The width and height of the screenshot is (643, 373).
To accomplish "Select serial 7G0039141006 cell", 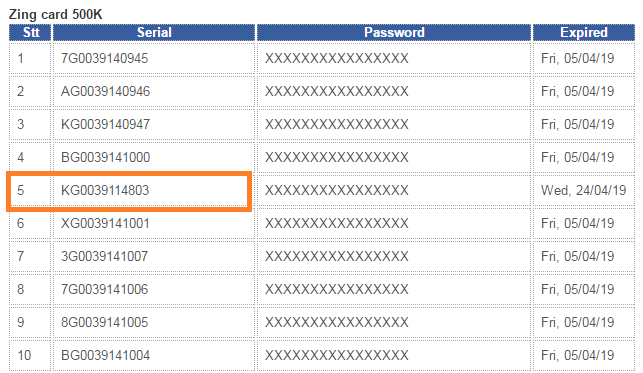I will [154, 289].
